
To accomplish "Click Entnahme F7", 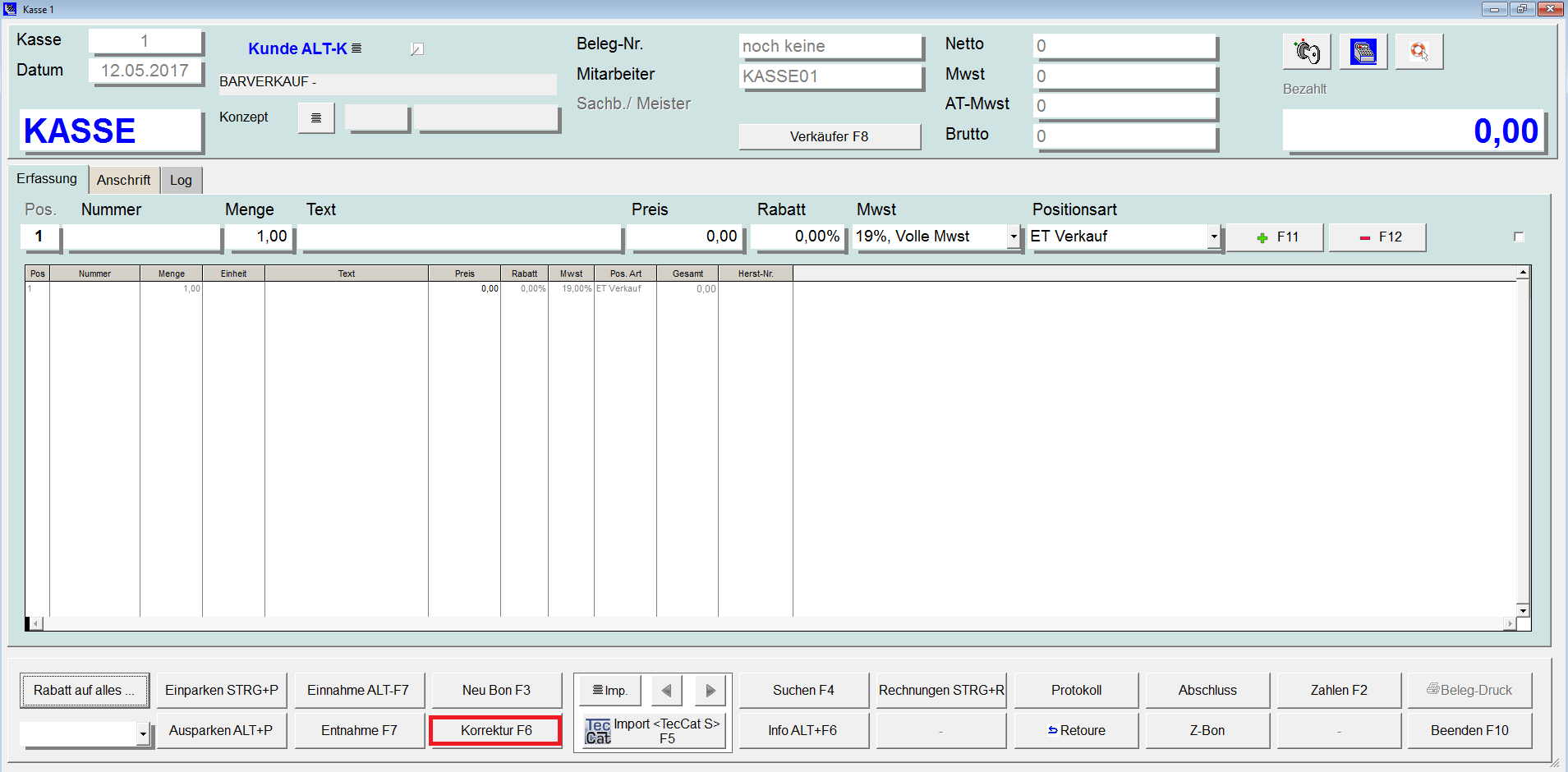I will click(x=359, y=731).
